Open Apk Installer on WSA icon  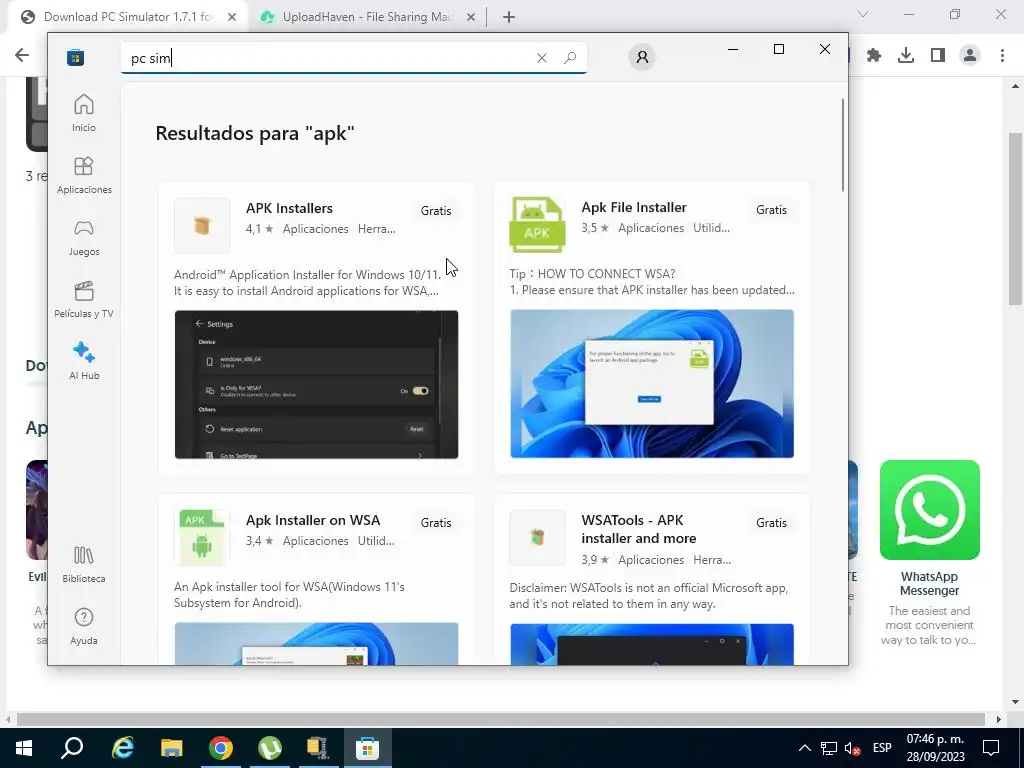202,537
